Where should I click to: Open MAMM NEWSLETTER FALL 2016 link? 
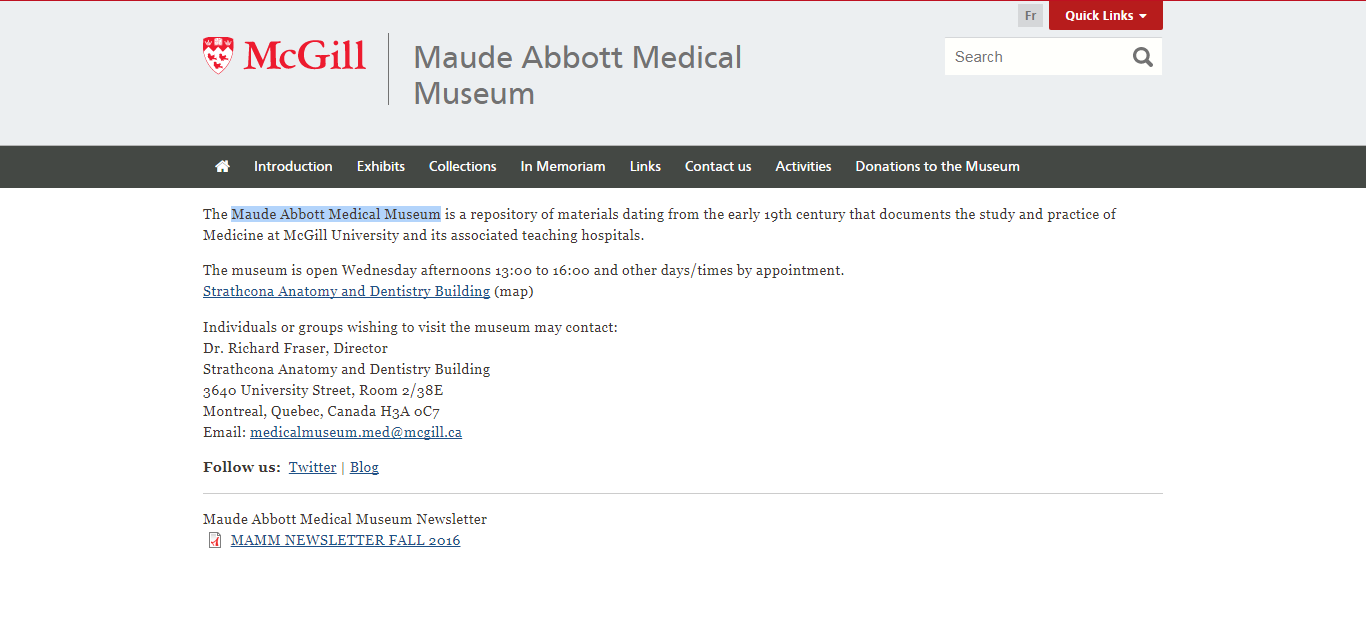coord(345,540)
